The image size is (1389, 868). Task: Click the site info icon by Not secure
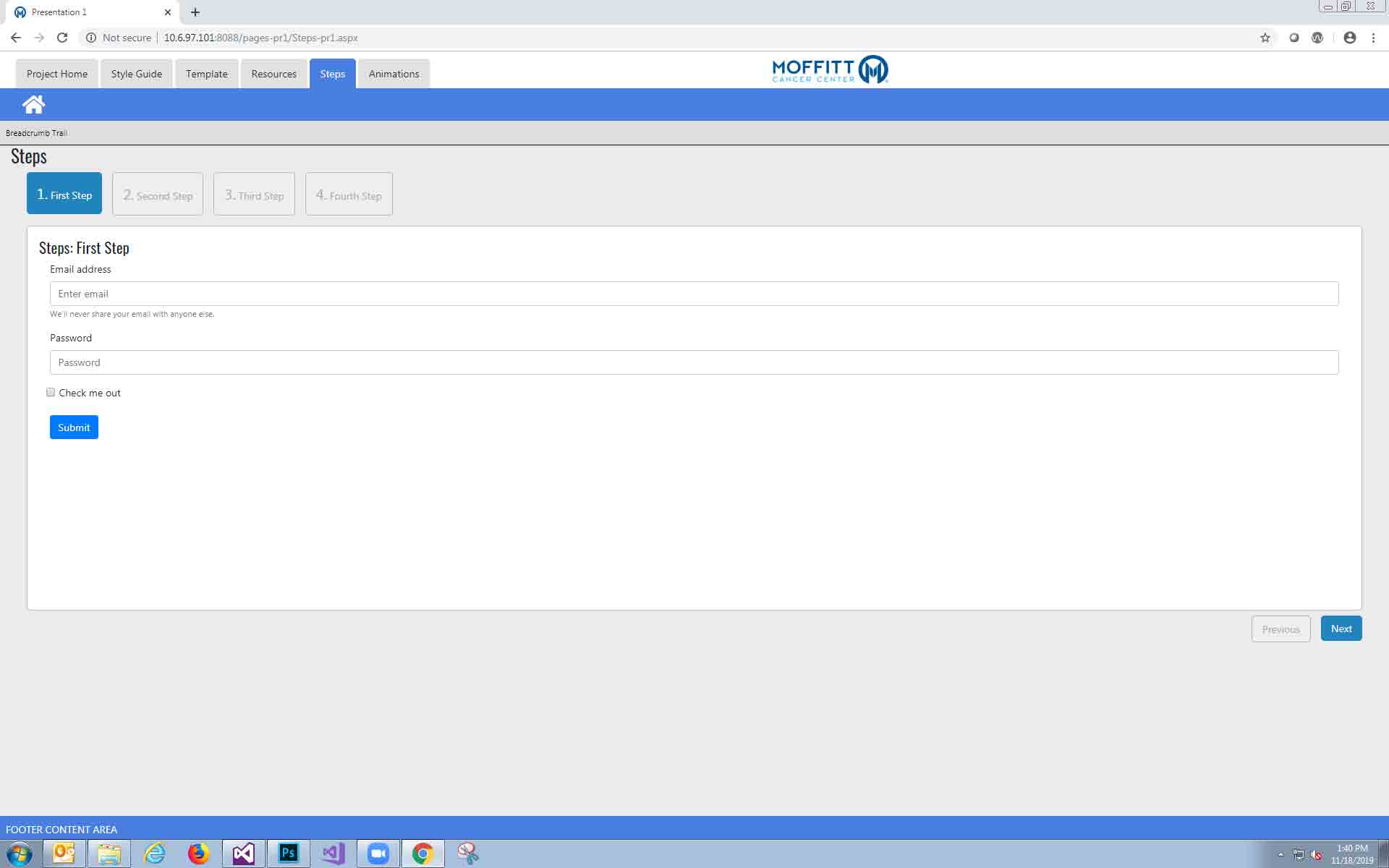tap(91, 38)
